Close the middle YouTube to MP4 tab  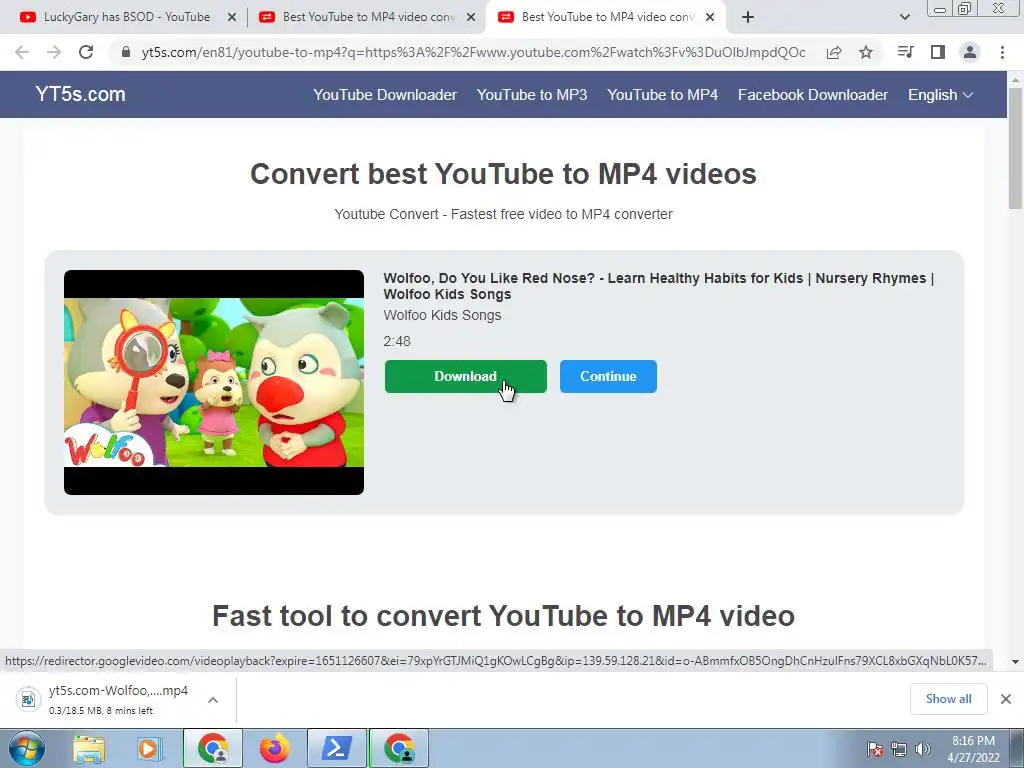click(x=471, y=18)
